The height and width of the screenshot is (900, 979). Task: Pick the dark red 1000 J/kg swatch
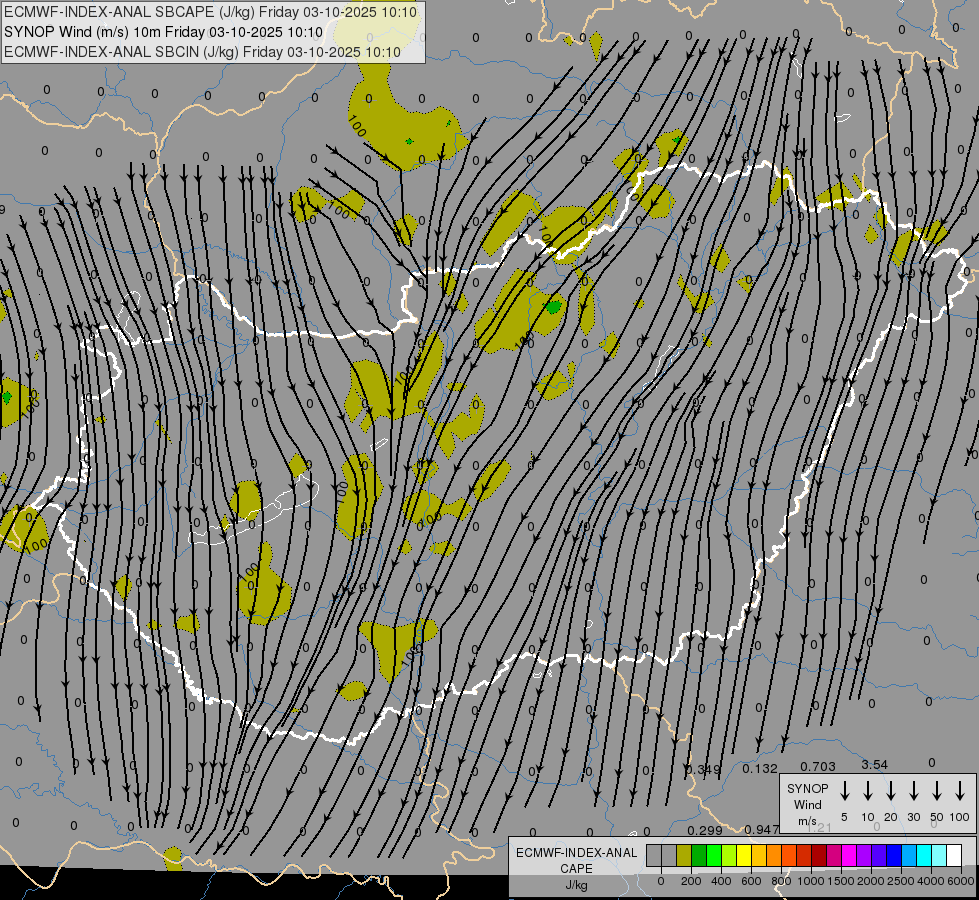819,856
